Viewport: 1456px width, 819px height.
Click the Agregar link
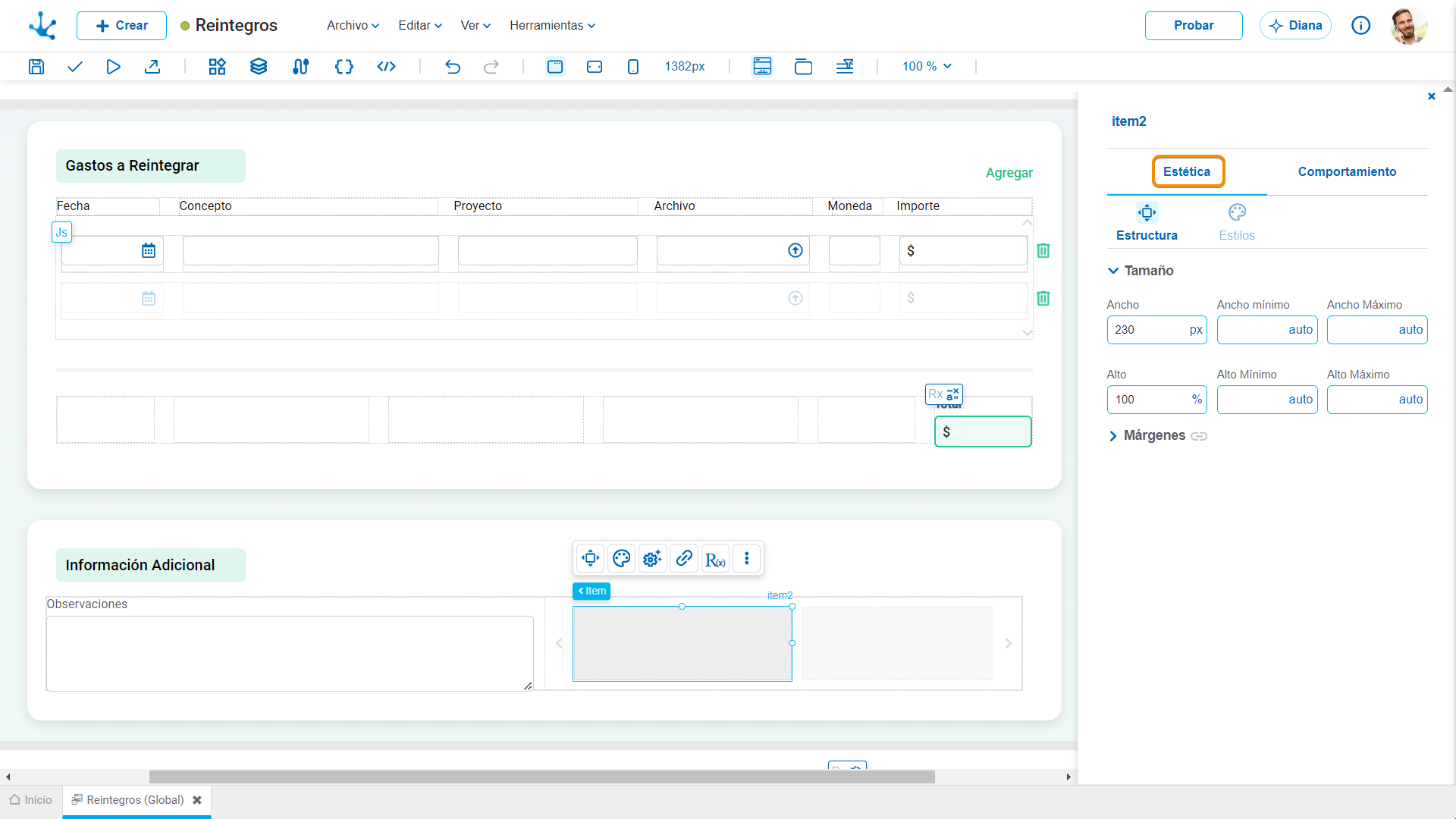coord(1009,173)
